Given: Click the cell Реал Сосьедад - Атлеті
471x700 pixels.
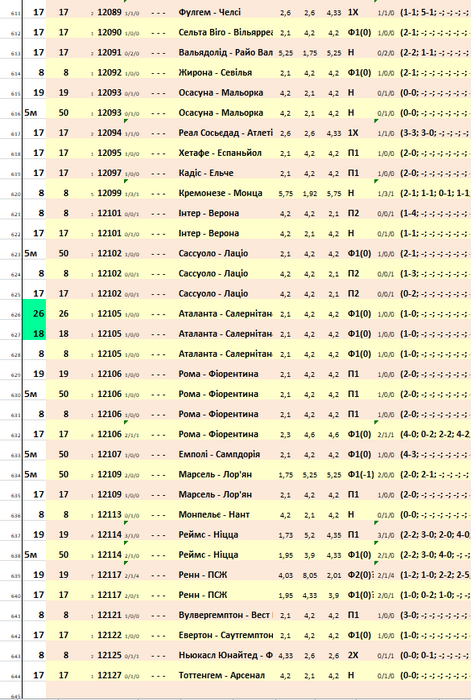Looking at the screenshot, I should point(226,133).
